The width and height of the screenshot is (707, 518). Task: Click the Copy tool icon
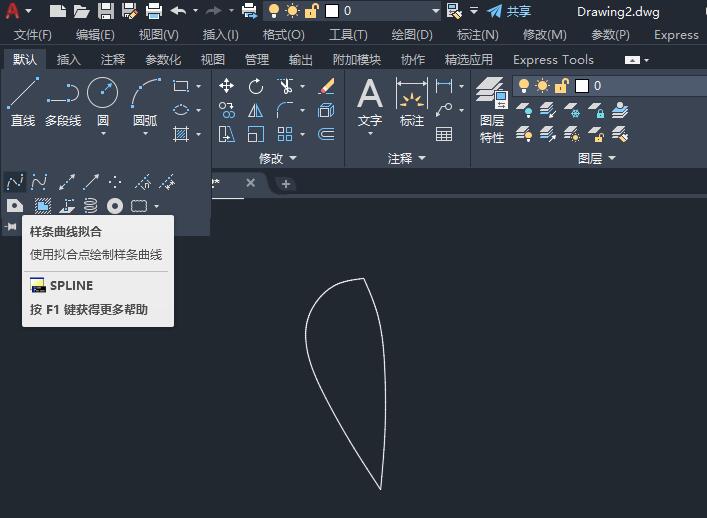pos(226,110)
